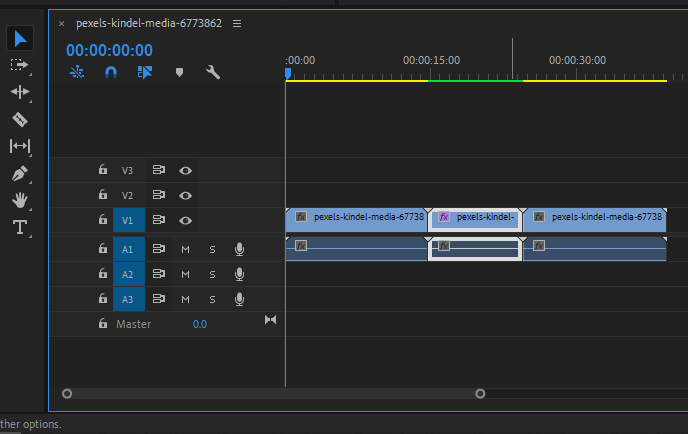
Task: Click fx badge on first audio clip
Action: coord(301,245)
